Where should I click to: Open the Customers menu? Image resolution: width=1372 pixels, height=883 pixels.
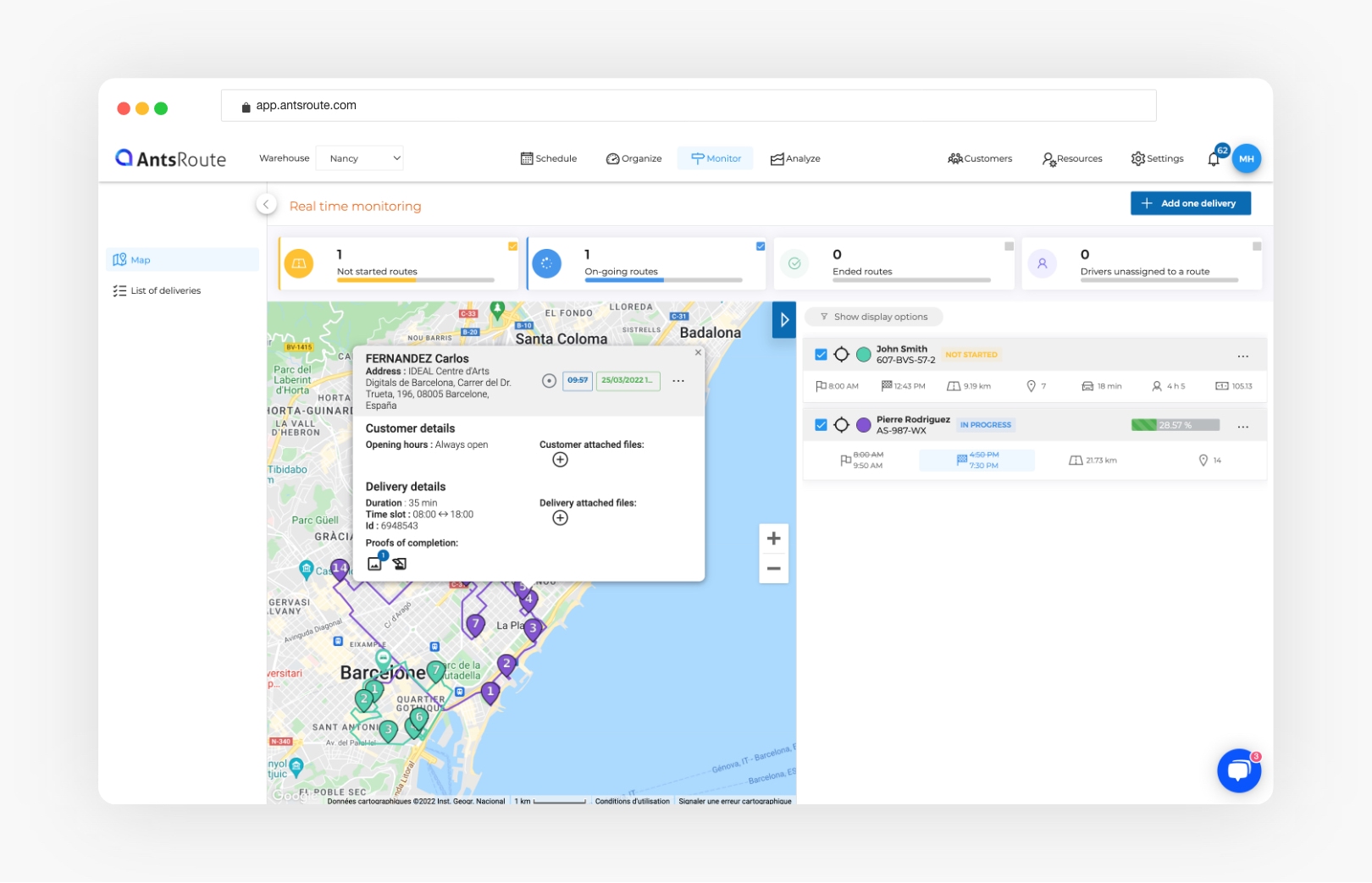[980, 158]
